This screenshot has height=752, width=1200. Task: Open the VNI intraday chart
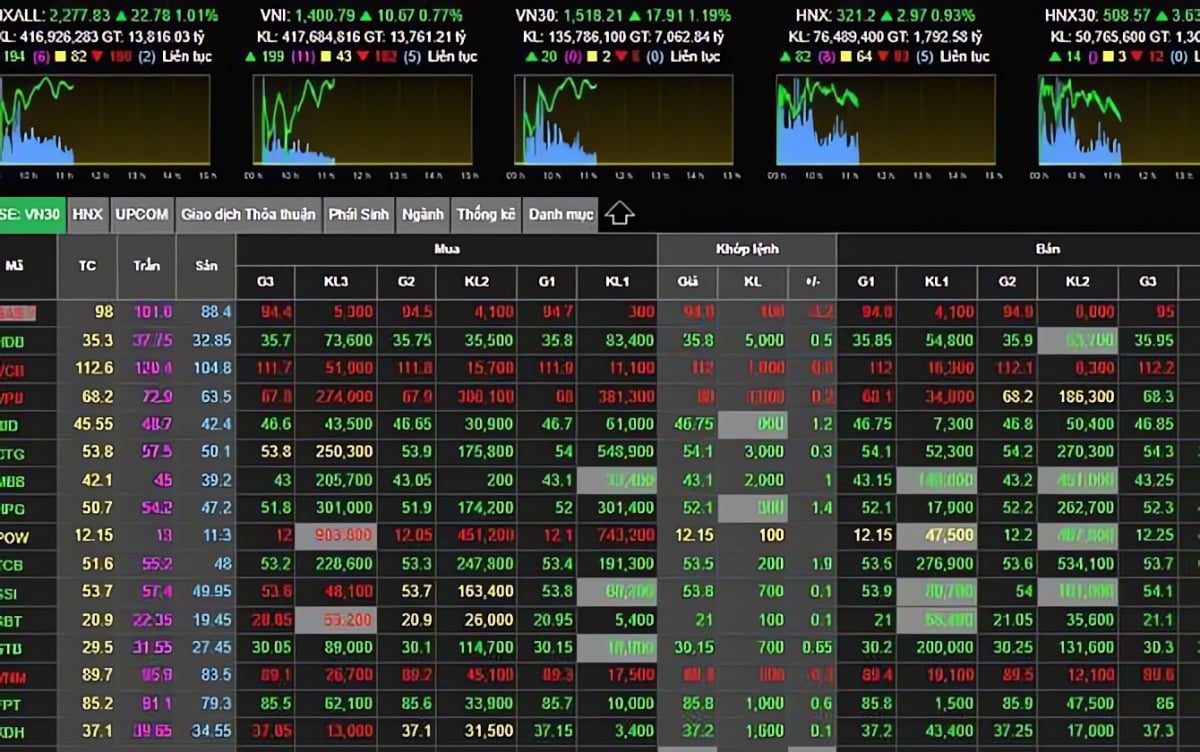point(362,120)
